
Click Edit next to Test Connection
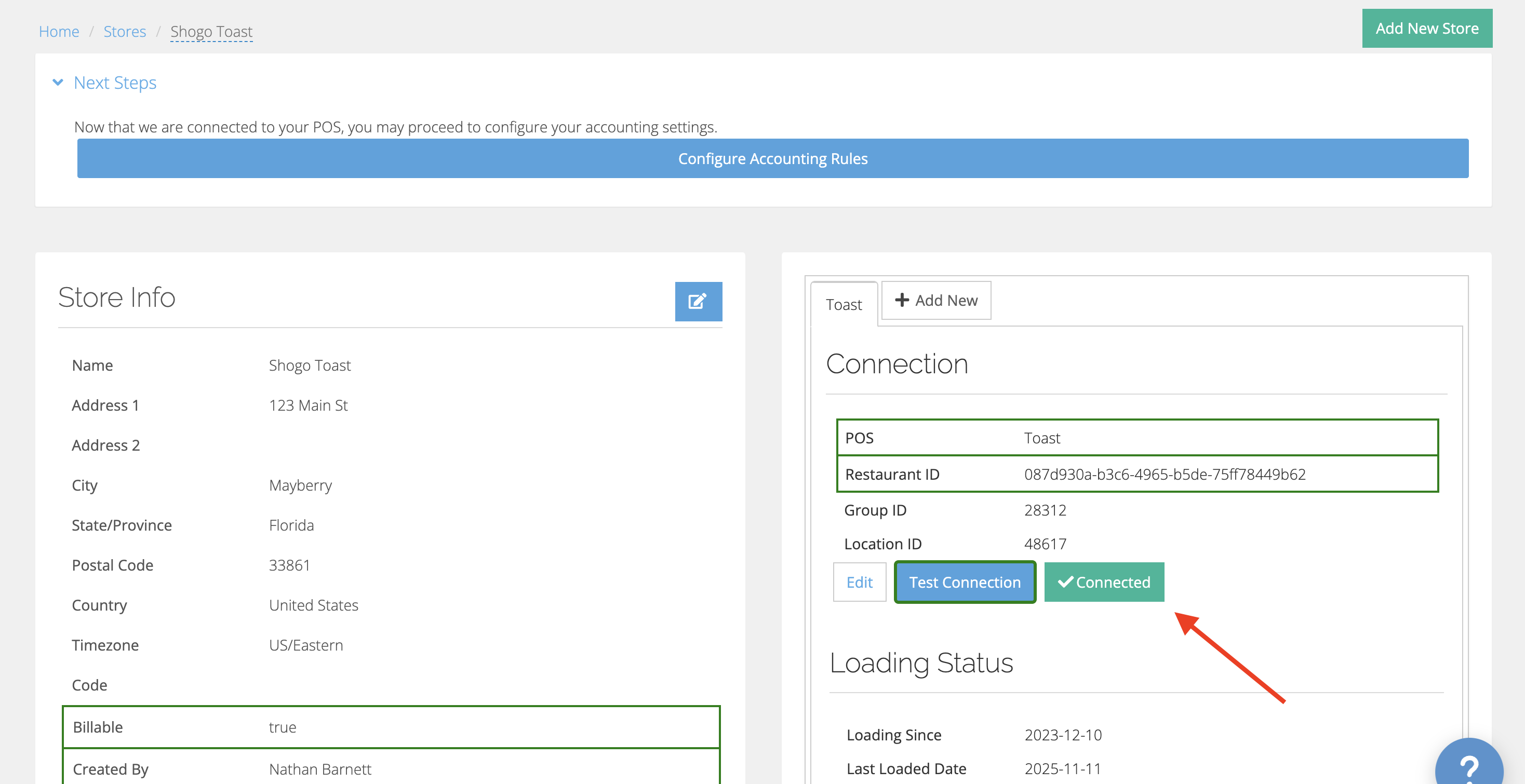pos(859,582)
